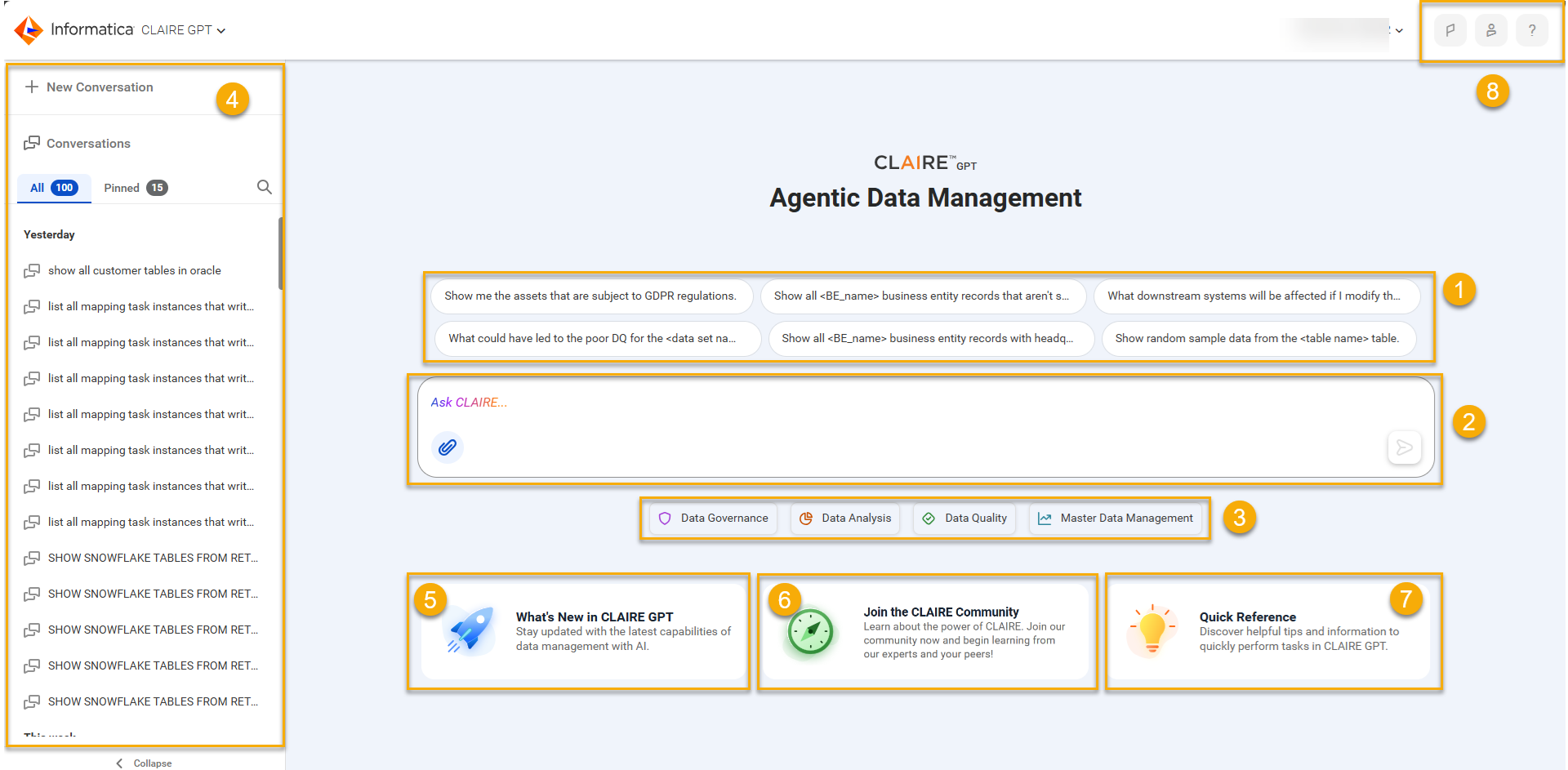Select the Data Analysis category
1568x770 pixels.
[845, 519]
